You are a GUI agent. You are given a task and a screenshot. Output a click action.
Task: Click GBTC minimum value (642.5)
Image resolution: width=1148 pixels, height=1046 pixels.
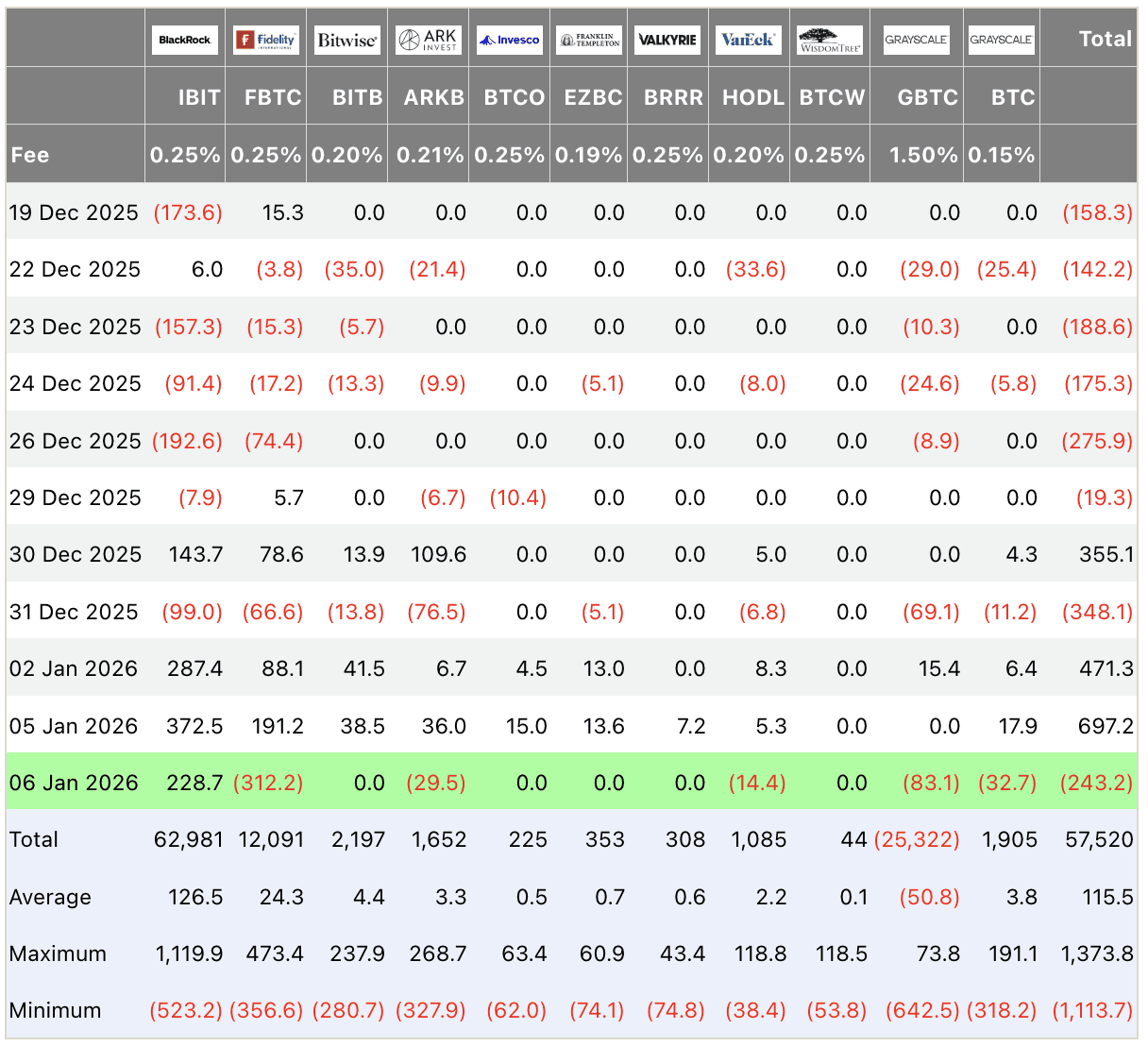pyautogui.click(x=922, y=1010)
